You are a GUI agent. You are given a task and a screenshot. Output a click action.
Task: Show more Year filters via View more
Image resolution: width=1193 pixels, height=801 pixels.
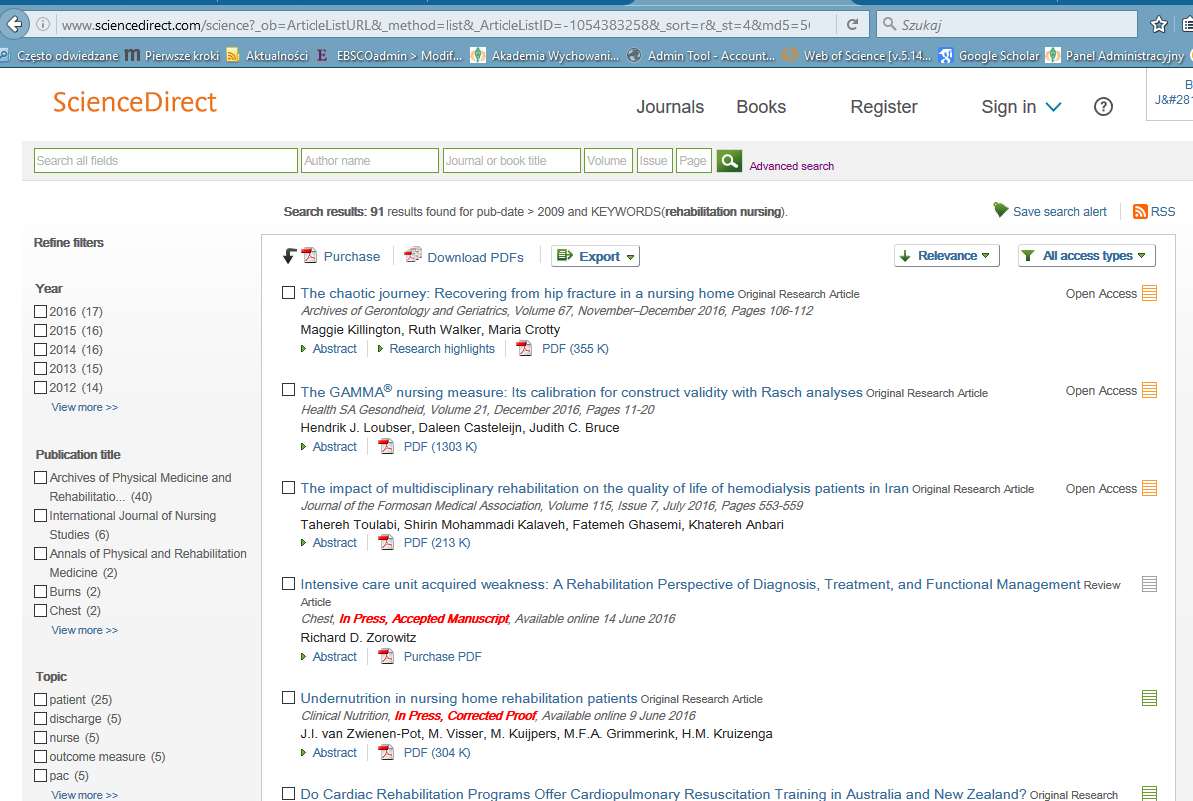(84, 407)
